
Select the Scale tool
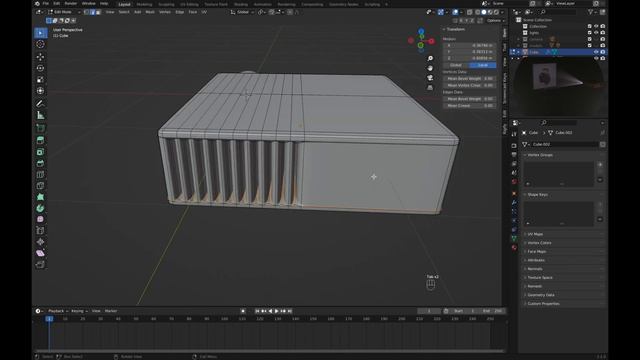tap(40, 80)
